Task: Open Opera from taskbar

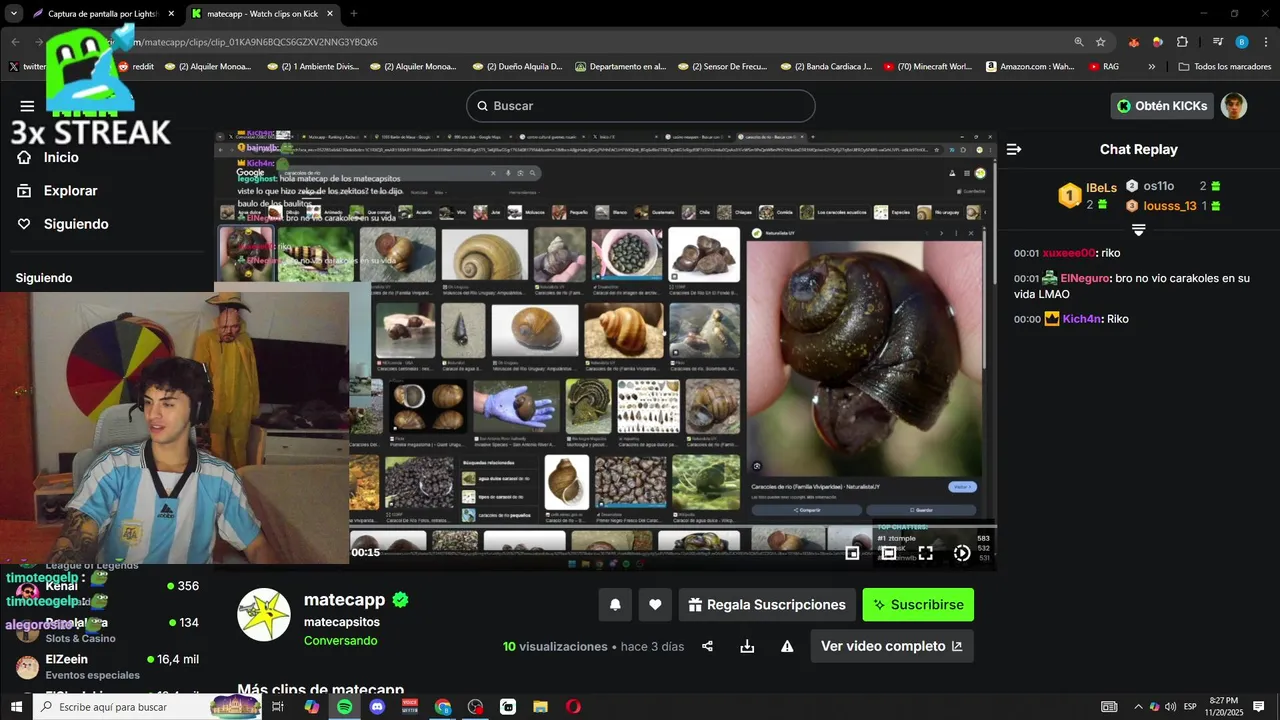Action: click(x=573, y=707)
